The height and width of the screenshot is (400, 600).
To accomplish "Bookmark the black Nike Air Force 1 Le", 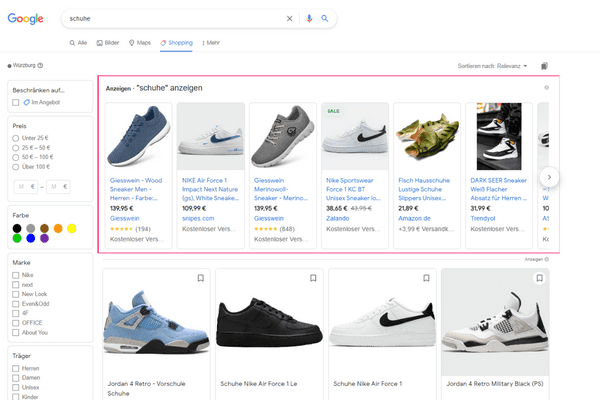I will (x=313, y=278).
